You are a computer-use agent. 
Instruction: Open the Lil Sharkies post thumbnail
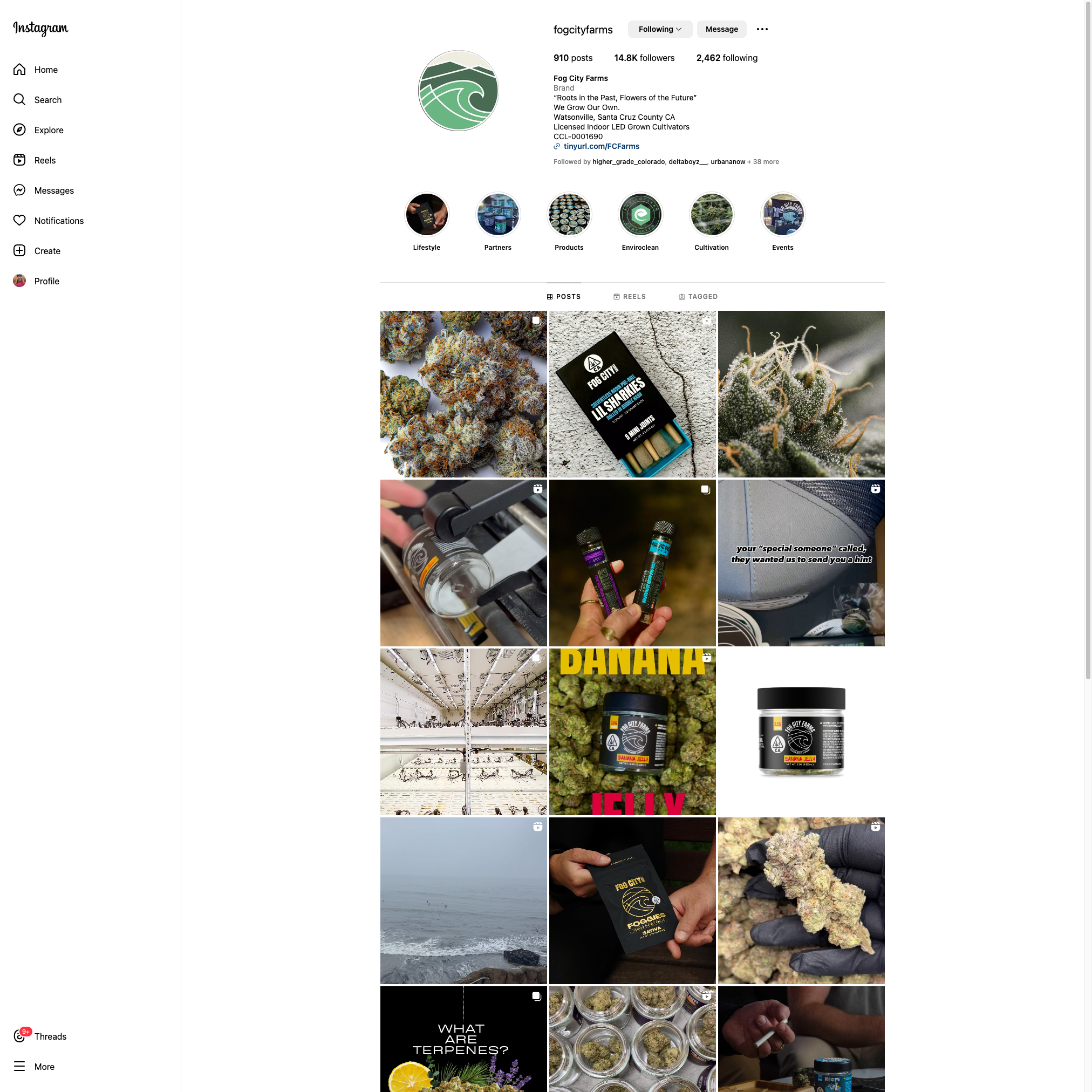coord(632,394)
